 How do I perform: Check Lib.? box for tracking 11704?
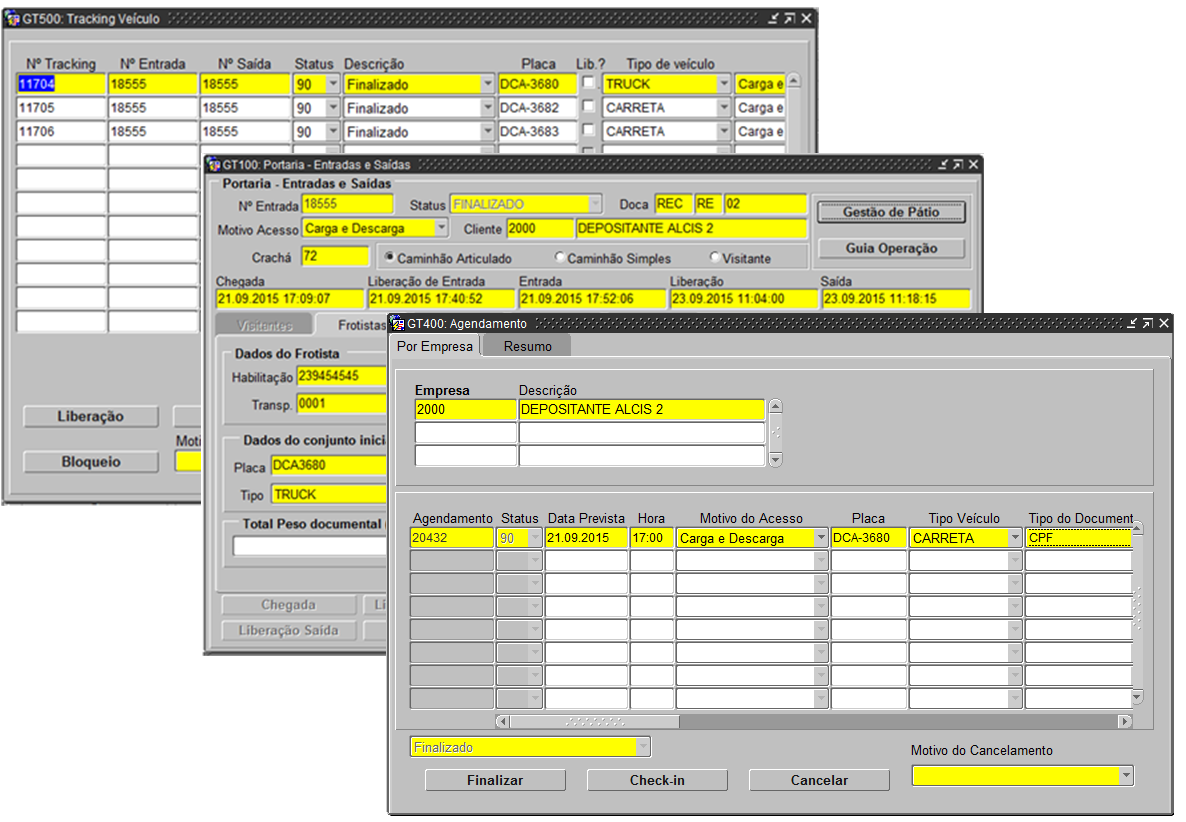point(588,82)
